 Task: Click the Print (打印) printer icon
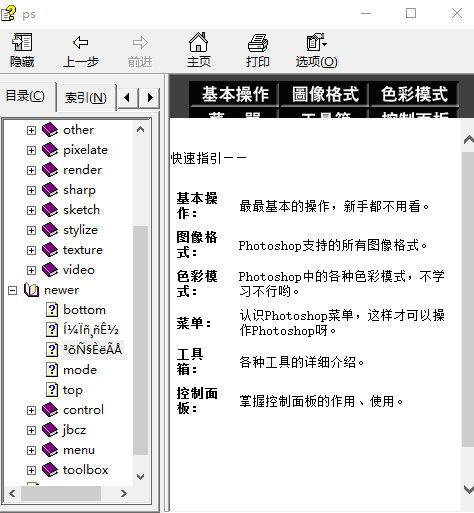(258, 43)
